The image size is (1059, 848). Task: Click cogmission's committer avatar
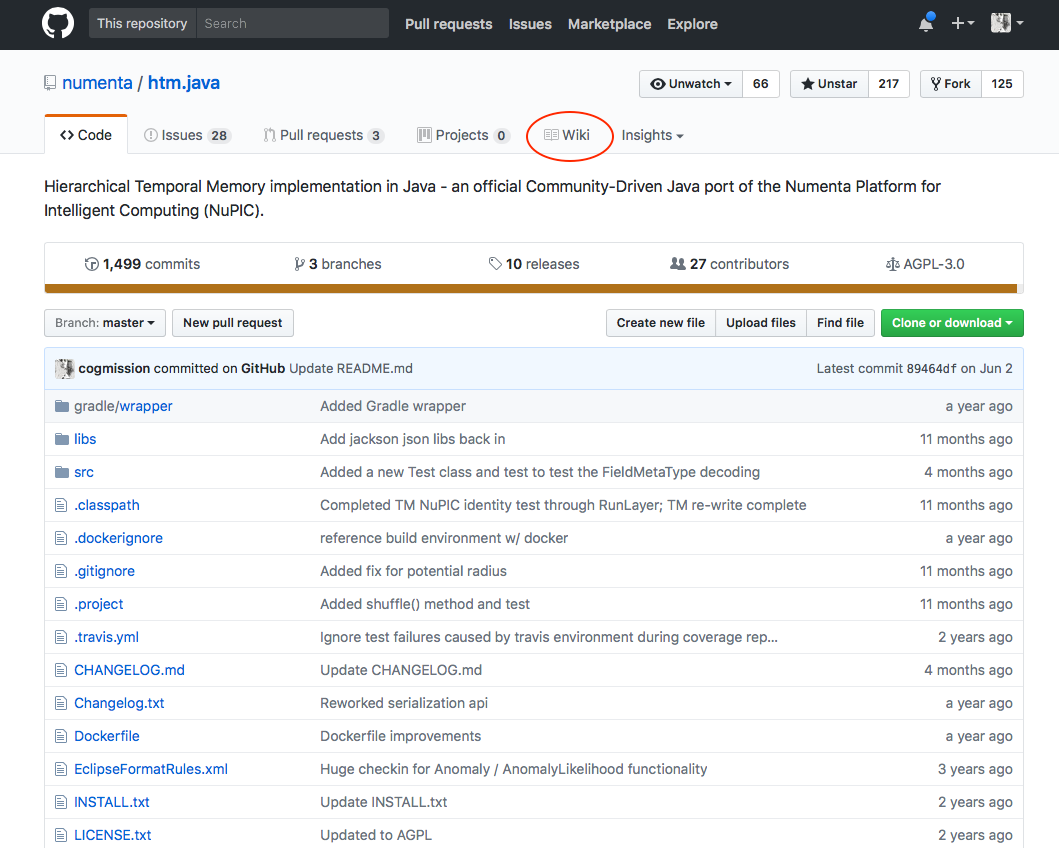pos(65,368)
